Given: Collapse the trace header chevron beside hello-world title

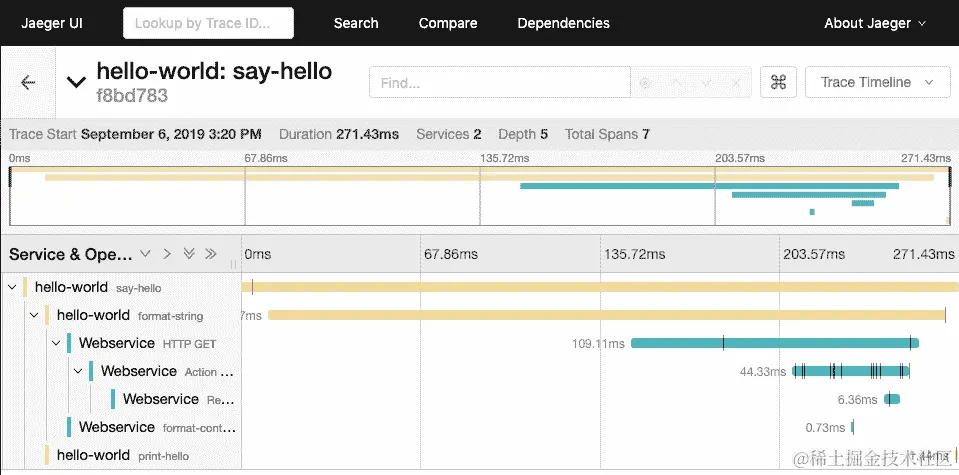Looking at the screenshot, I should (75, 83).
